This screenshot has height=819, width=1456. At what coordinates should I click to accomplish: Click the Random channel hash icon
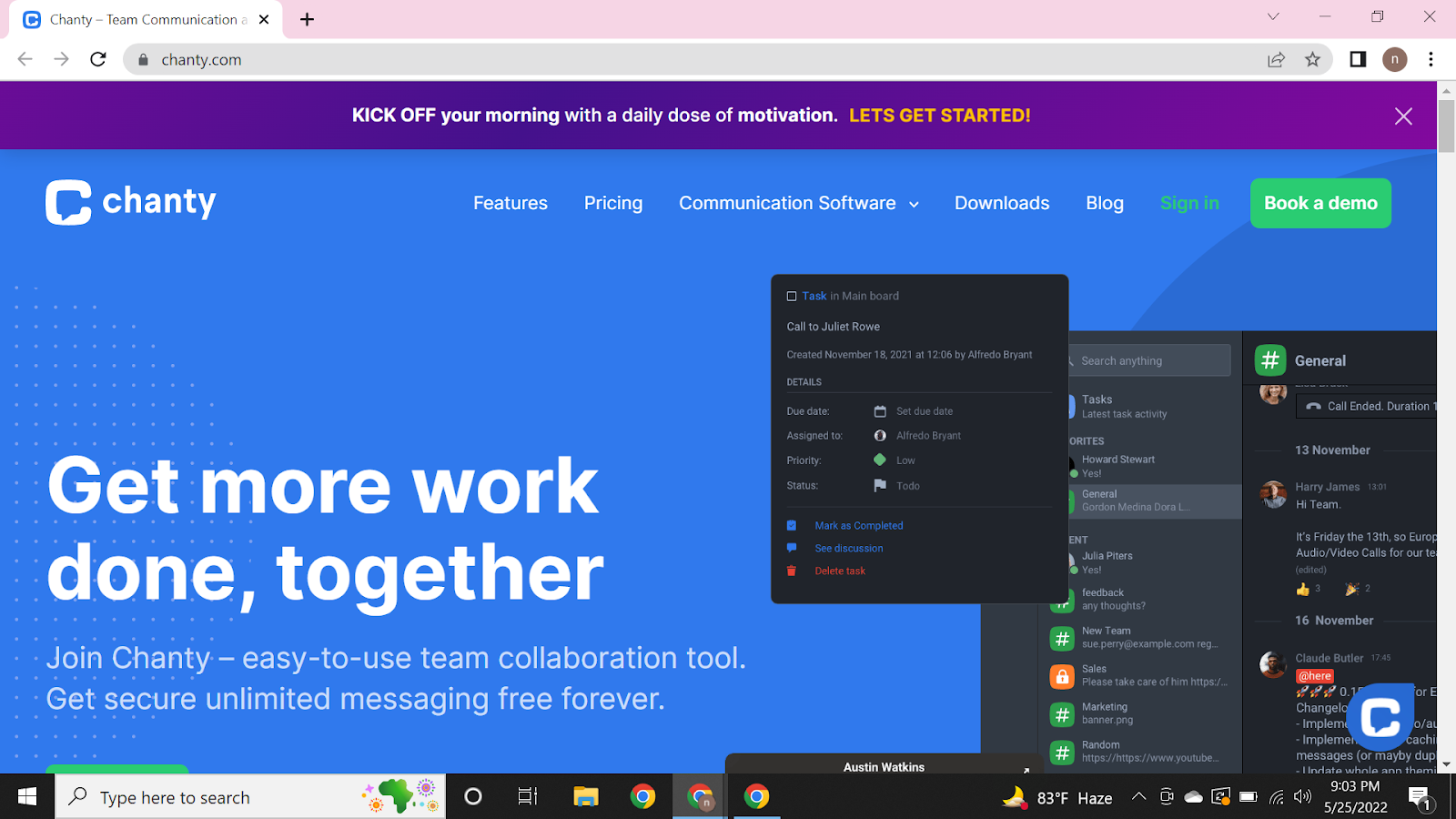coord(1062,753)
